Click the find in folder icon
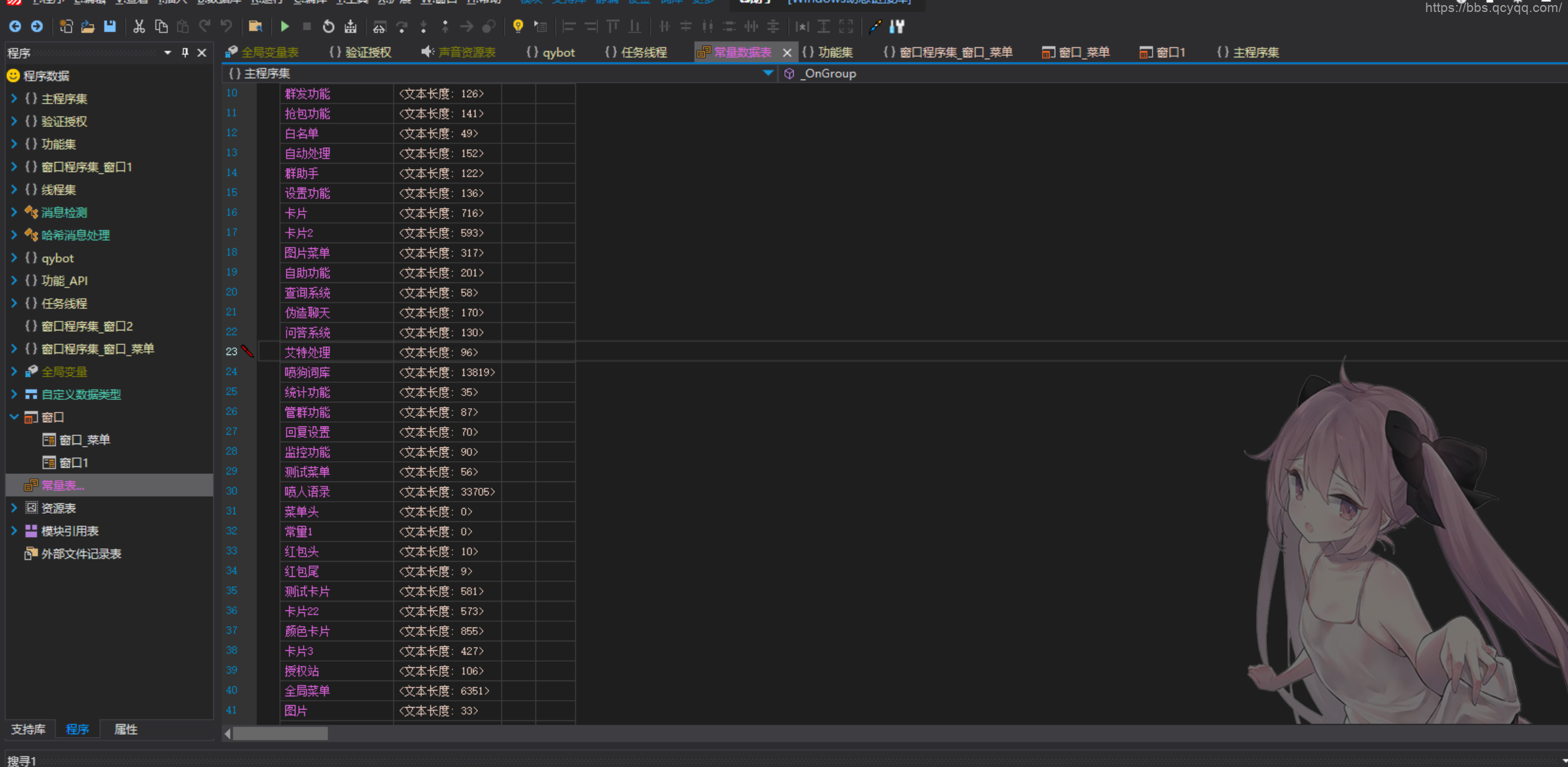This screenshot has height=767, width=1568. click(255, 27)
